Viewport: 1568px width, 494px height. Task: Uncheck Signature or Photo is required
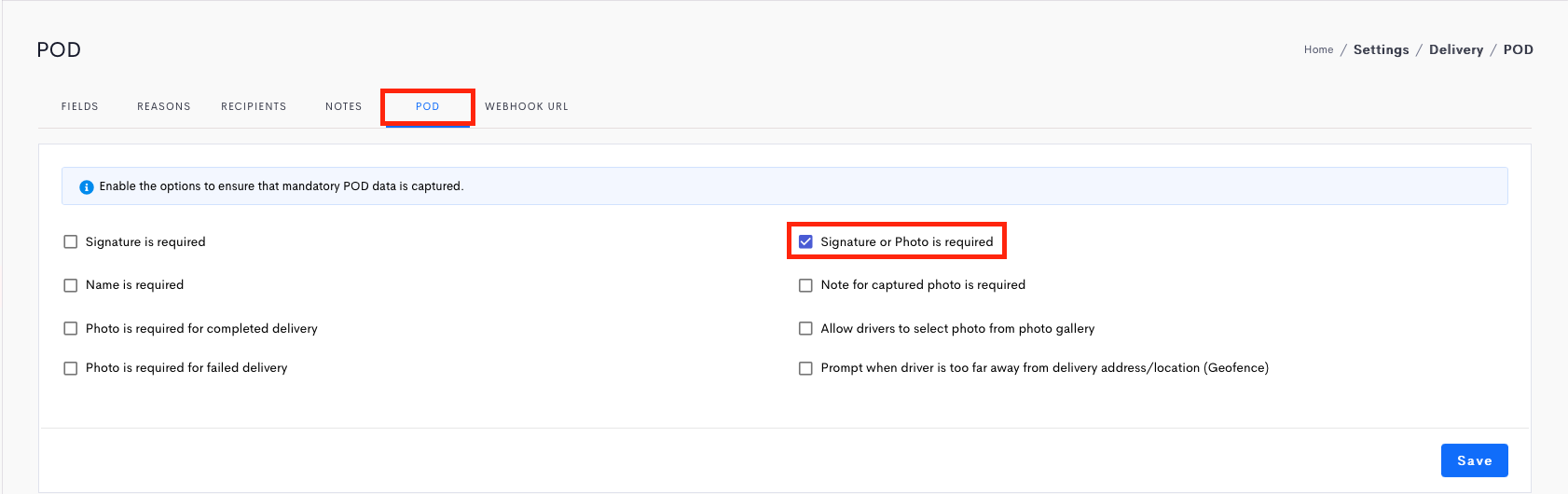(x=805, y=241)
